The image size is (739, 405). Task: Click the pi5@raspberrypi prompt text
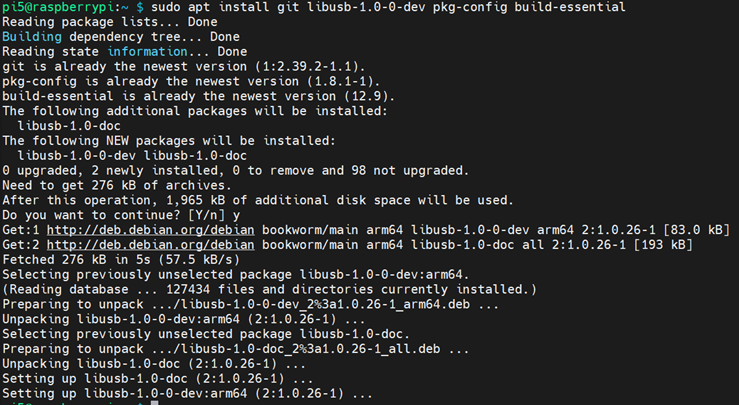[x=62, y=8]
